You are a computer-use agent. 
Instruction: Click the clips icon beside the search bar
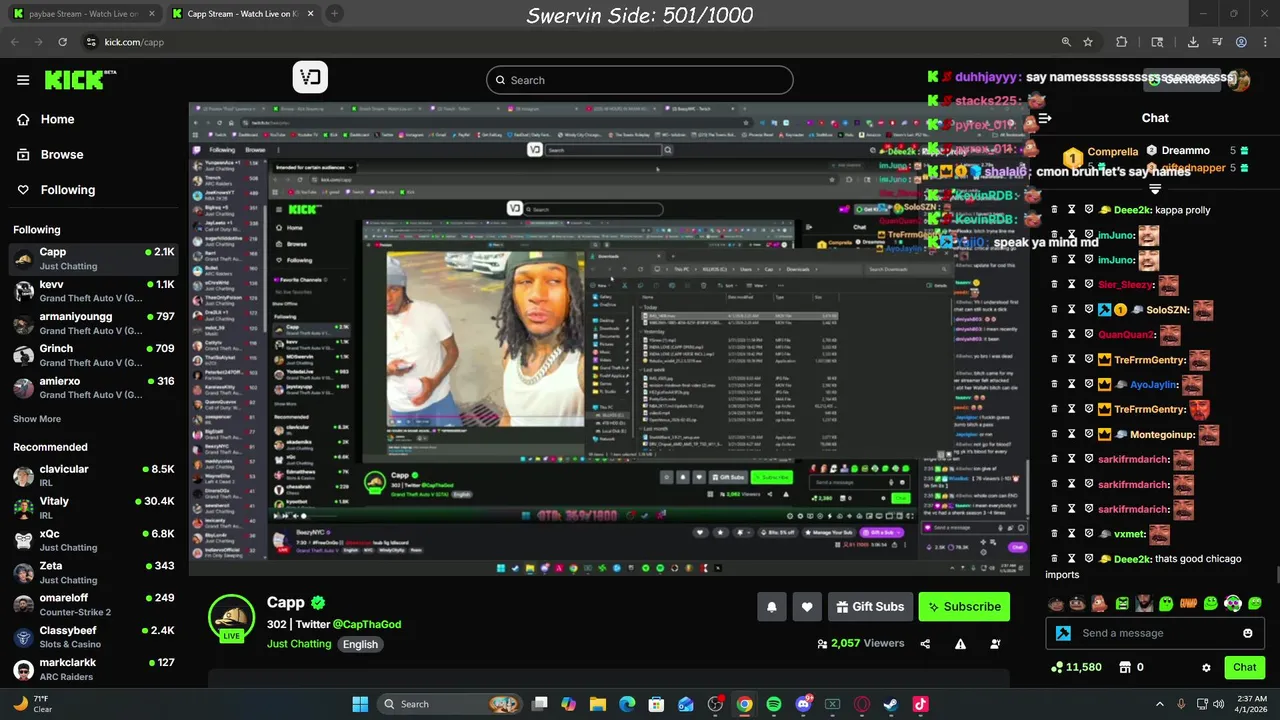[x=310, y=78]
